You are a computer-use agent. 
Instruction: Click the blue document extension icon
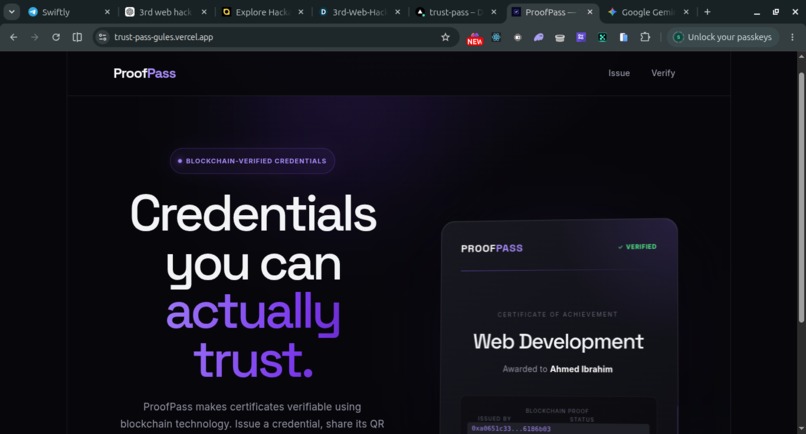[x=624, y=37]
